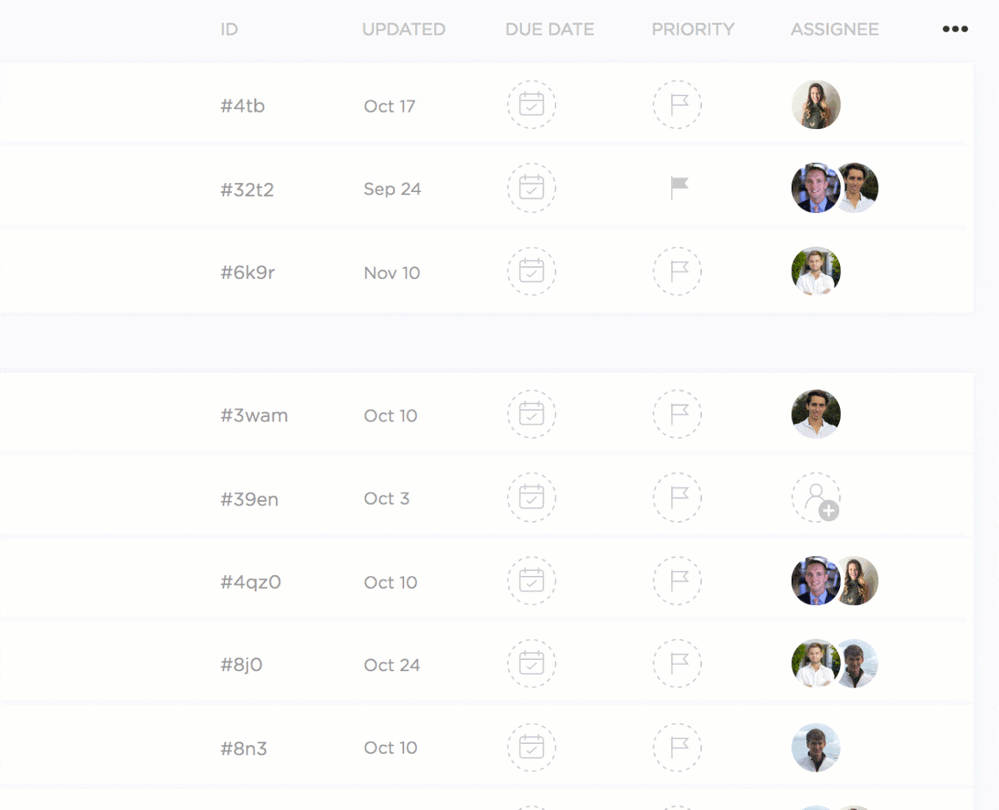The image size is (999, 810).
Task: Set priority flag for task #6k9r
Action: 677,272
